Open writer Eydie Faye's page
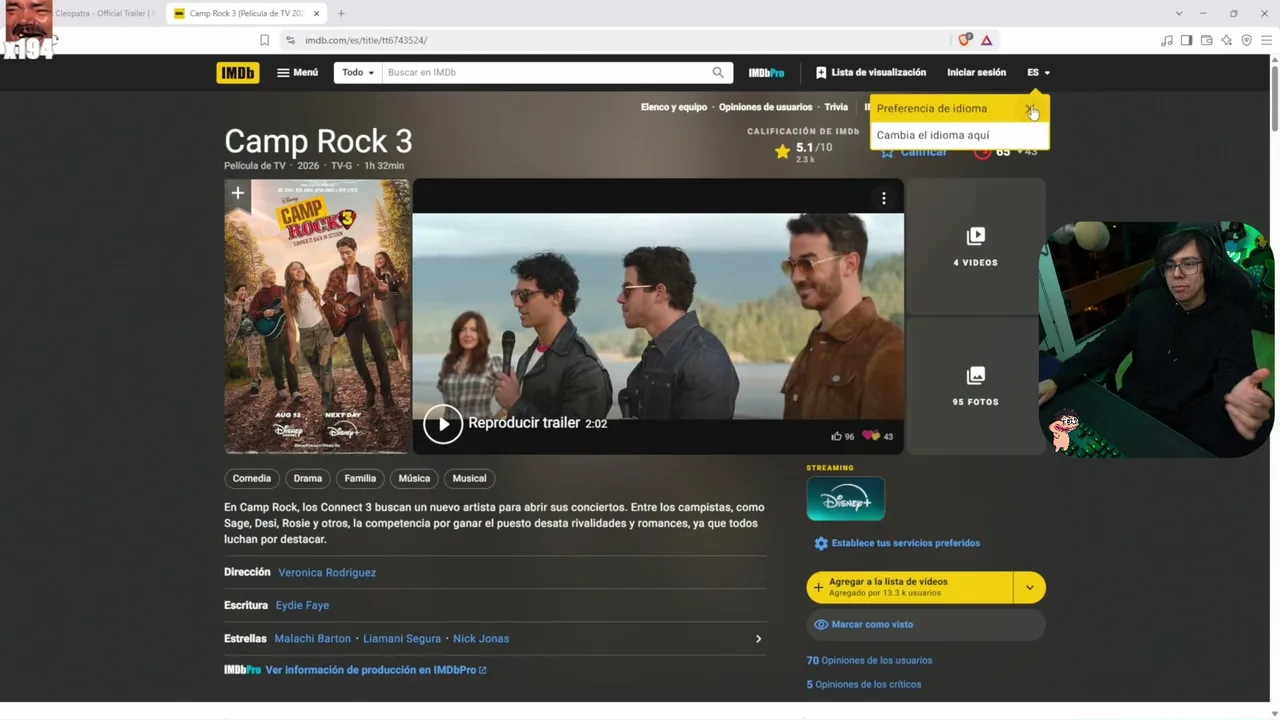Viewport: 1280px width, 720px height. coord(302,605)
